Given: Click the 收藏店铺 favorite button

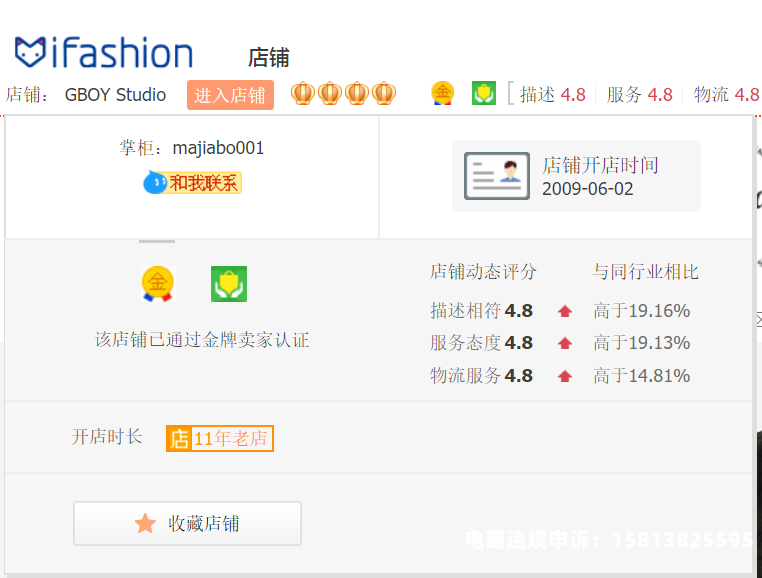Looking at the screenshot, I should (x=187, y=523).
